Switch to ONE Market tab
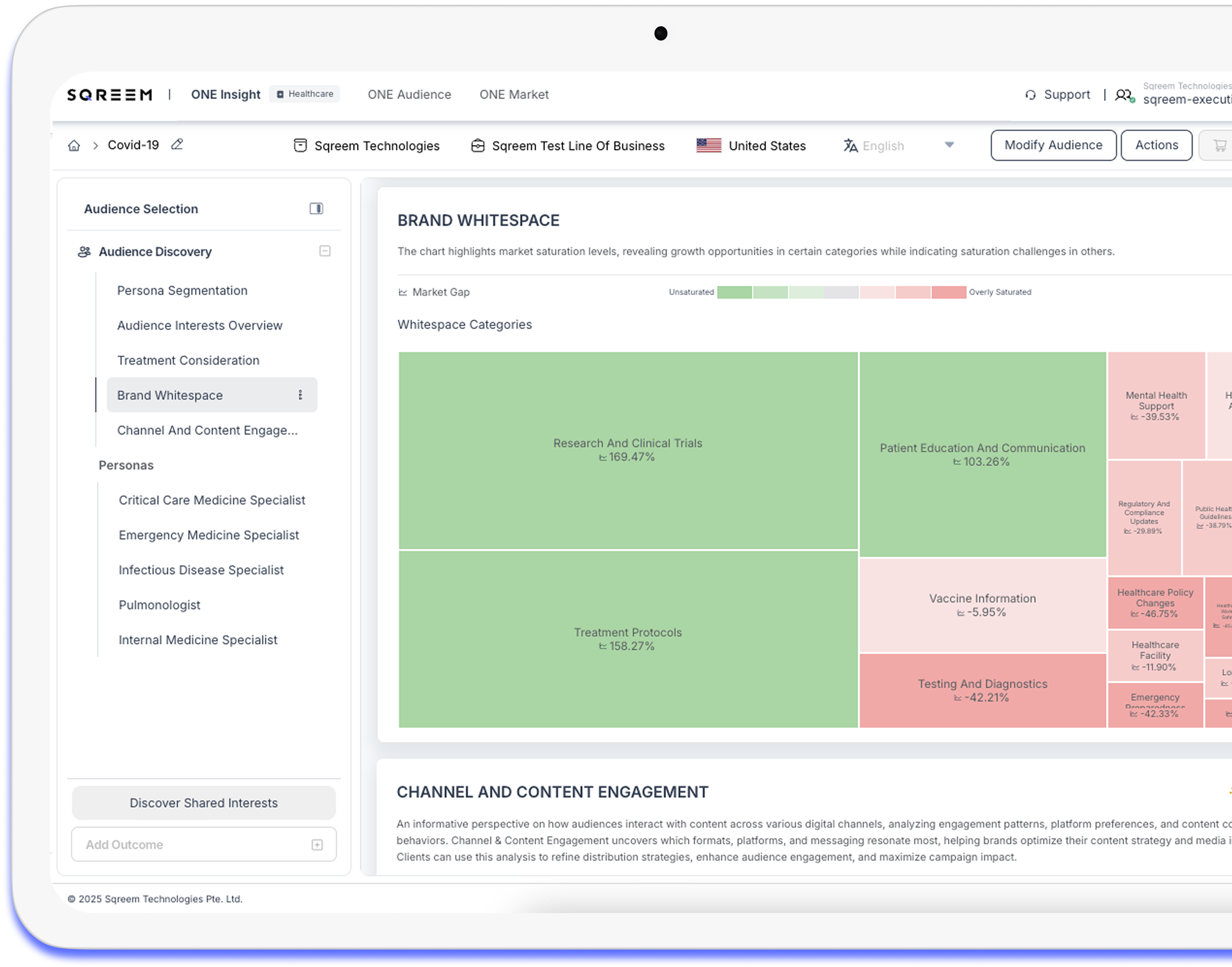 514,95
